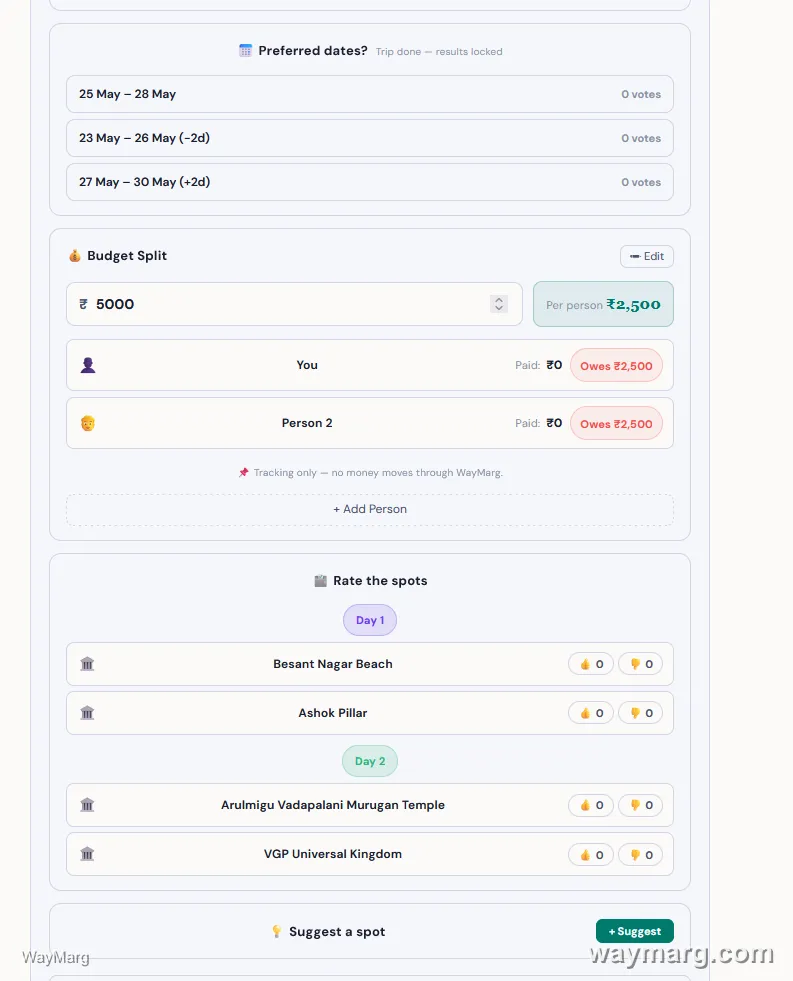Click the calendar icon beside Preferred dates
793x981 pixels.
[x=245, y=51]
